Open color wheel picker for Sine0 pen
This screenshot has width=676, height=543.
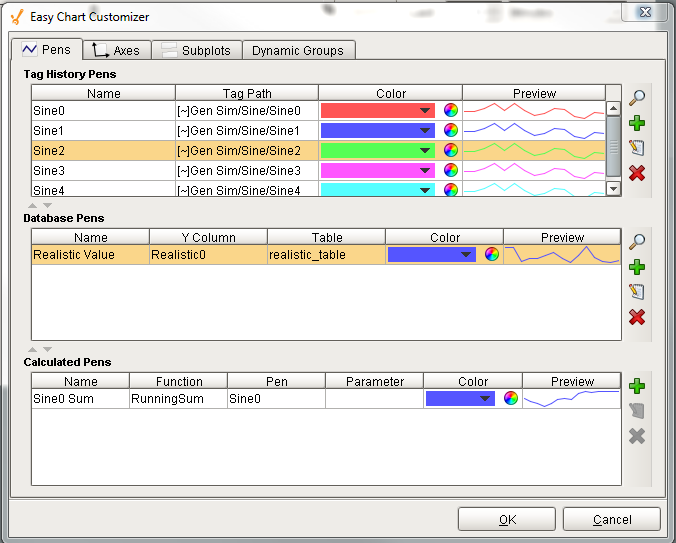point(451,111)
